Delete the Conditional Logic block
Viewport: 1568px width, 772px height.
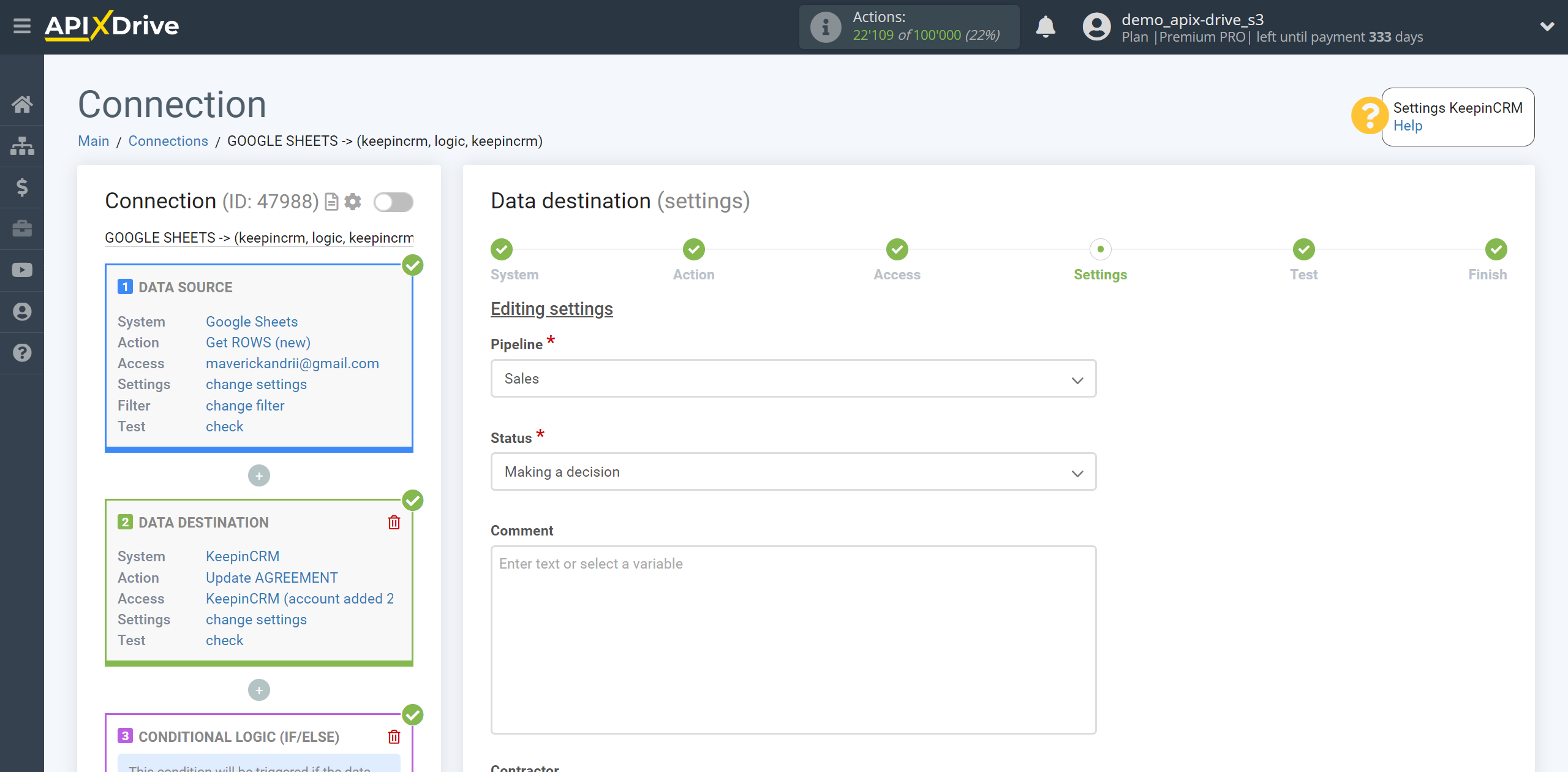394,736
